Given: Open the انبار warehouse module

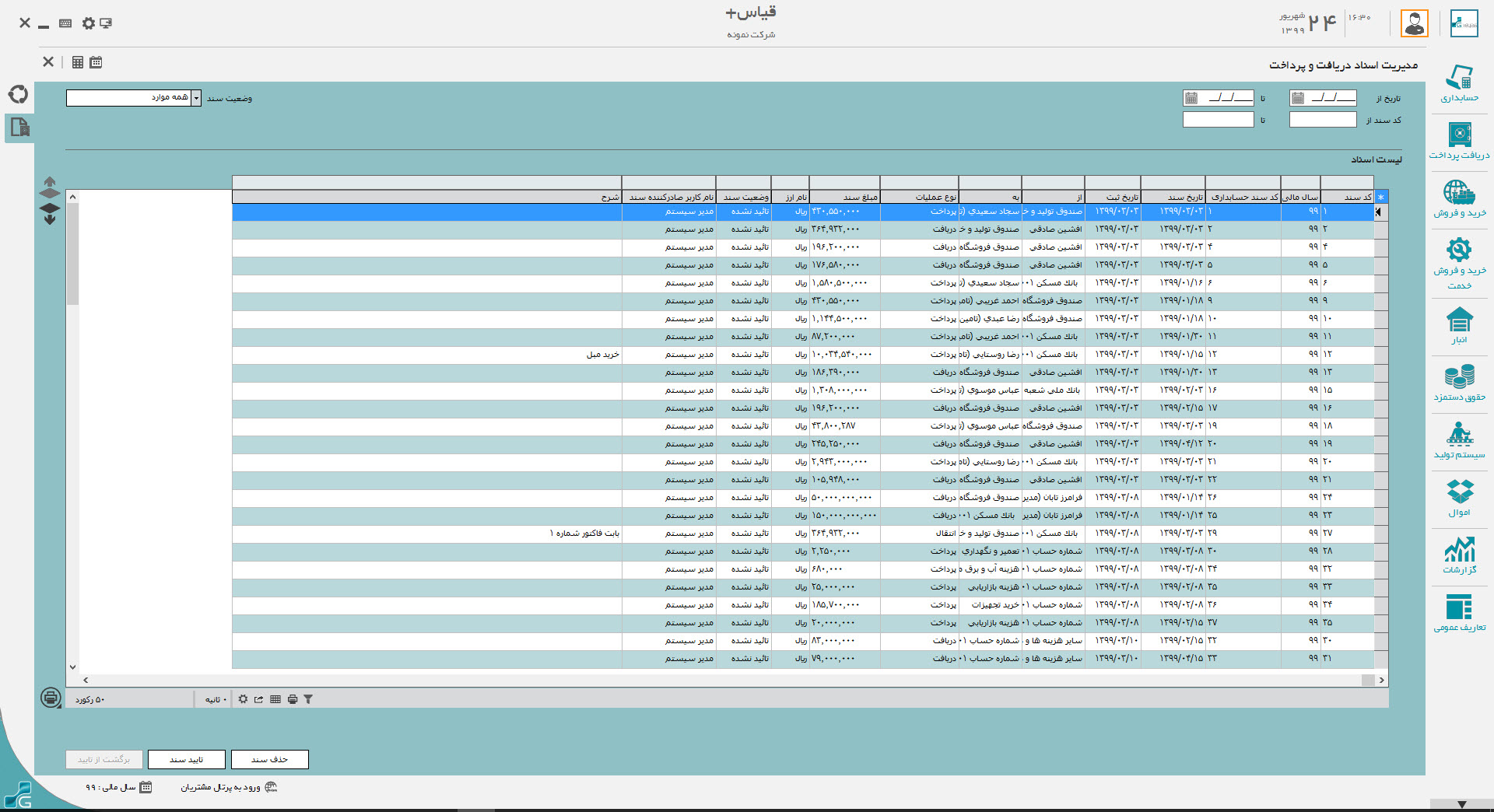Looking at the screenshot, I should pyautogui.click(x=1460, y=325).
